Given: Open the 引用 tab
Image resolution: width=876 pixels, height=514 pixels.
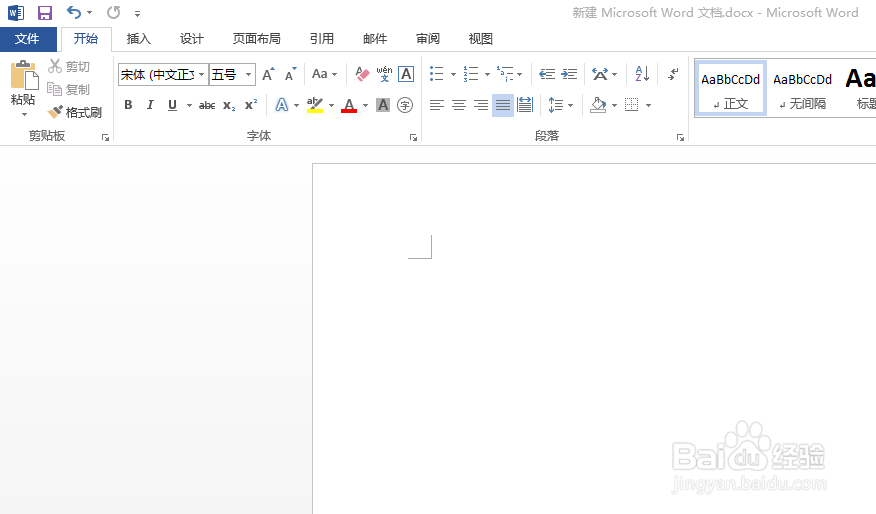Looking at the screenshot, I should pos(322,39).
